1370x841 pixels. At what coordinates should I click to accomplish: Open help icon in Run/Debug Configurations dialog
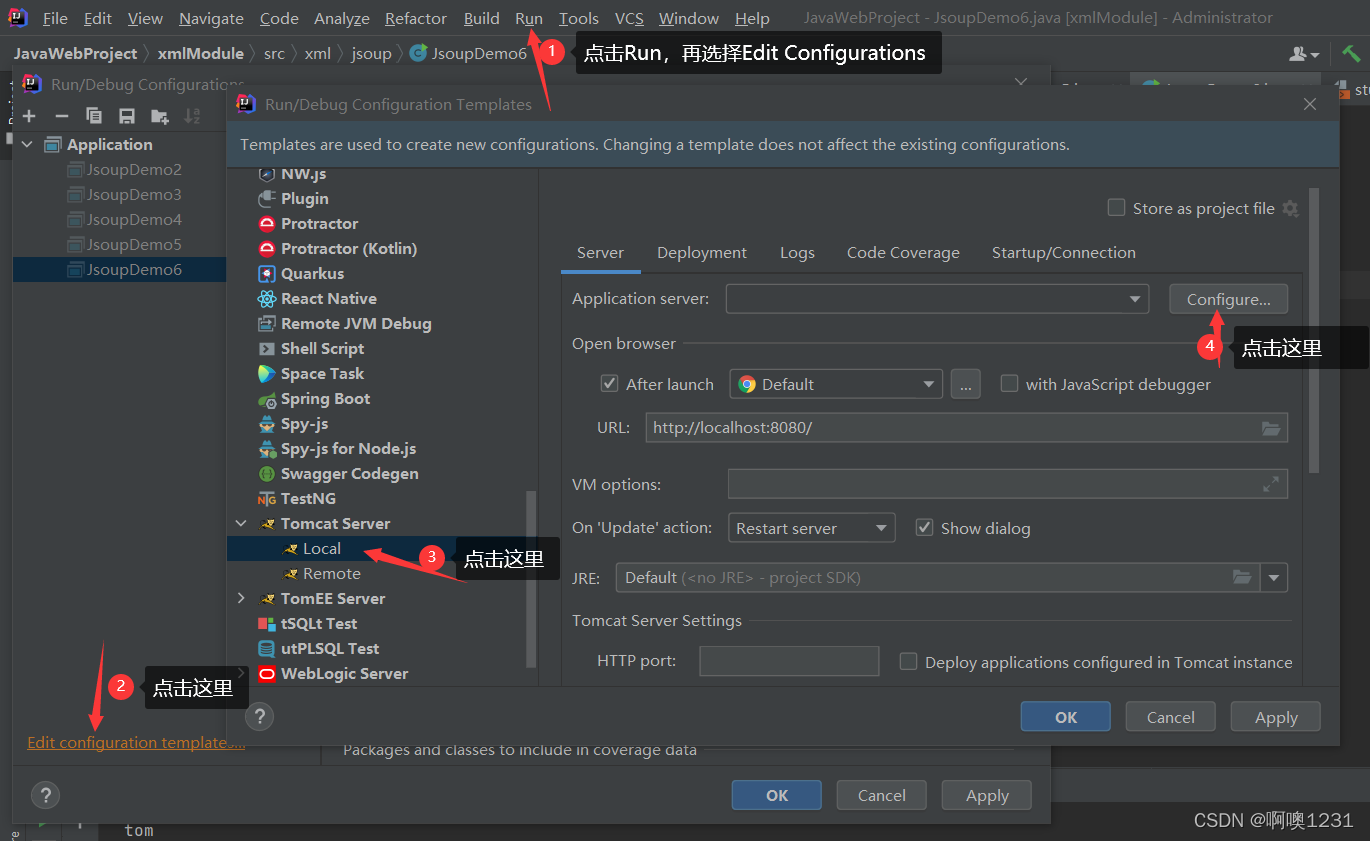[45, 796]
